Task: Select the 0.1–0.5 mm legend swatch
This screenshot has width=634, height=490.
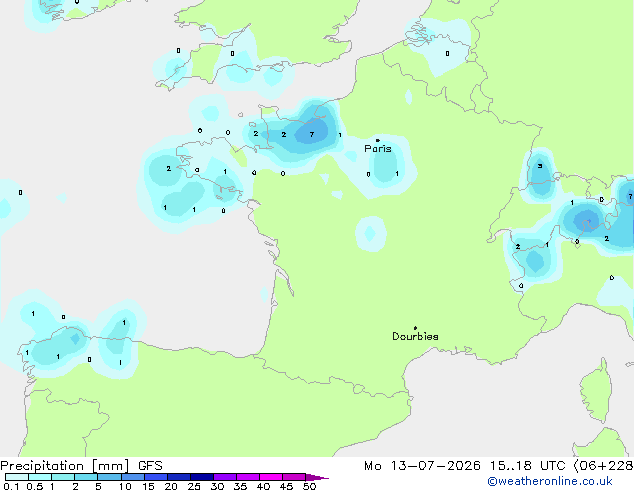Action: (x=17, y=477)
